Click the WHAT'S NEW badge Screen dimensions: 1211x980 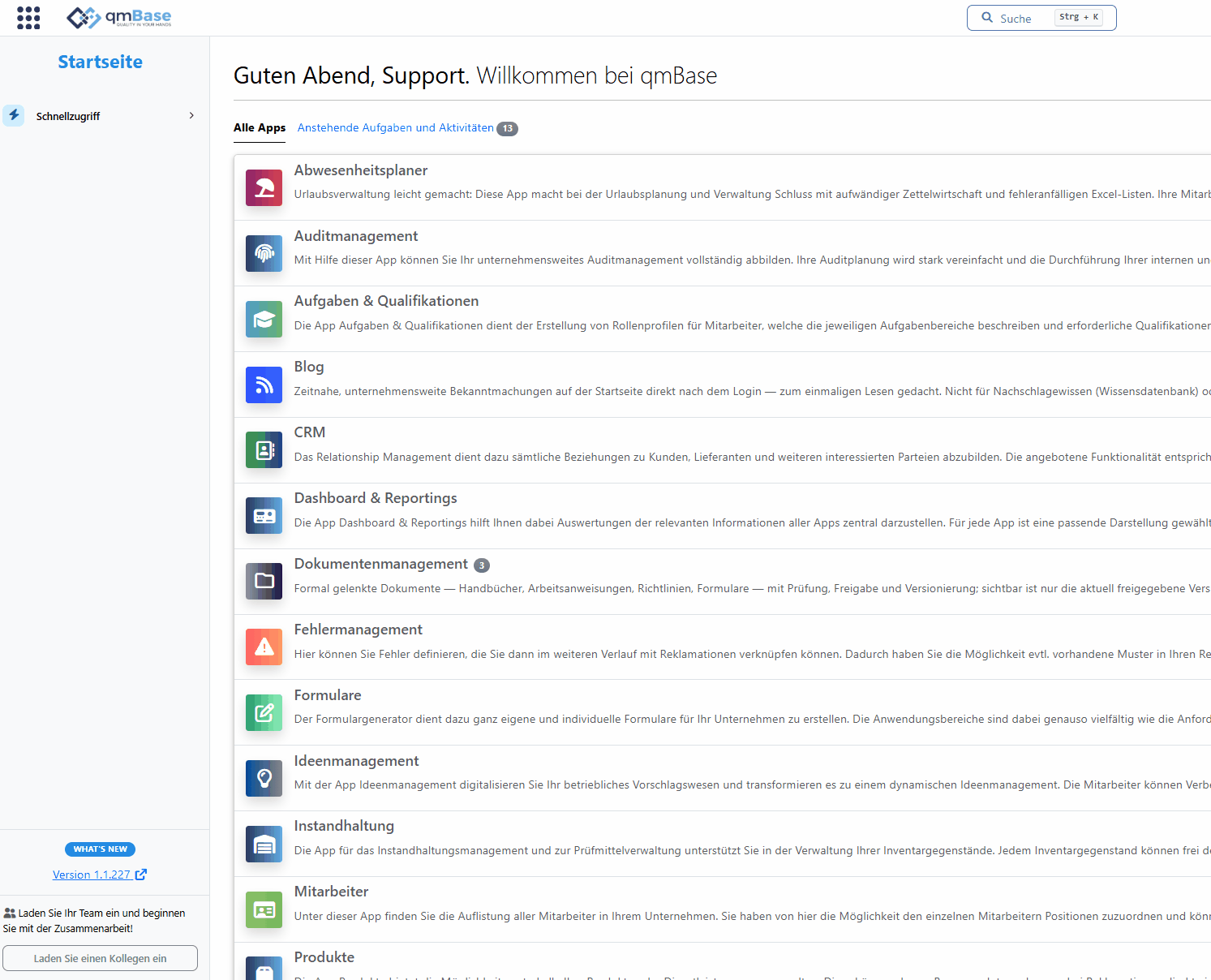coord(101,849)
